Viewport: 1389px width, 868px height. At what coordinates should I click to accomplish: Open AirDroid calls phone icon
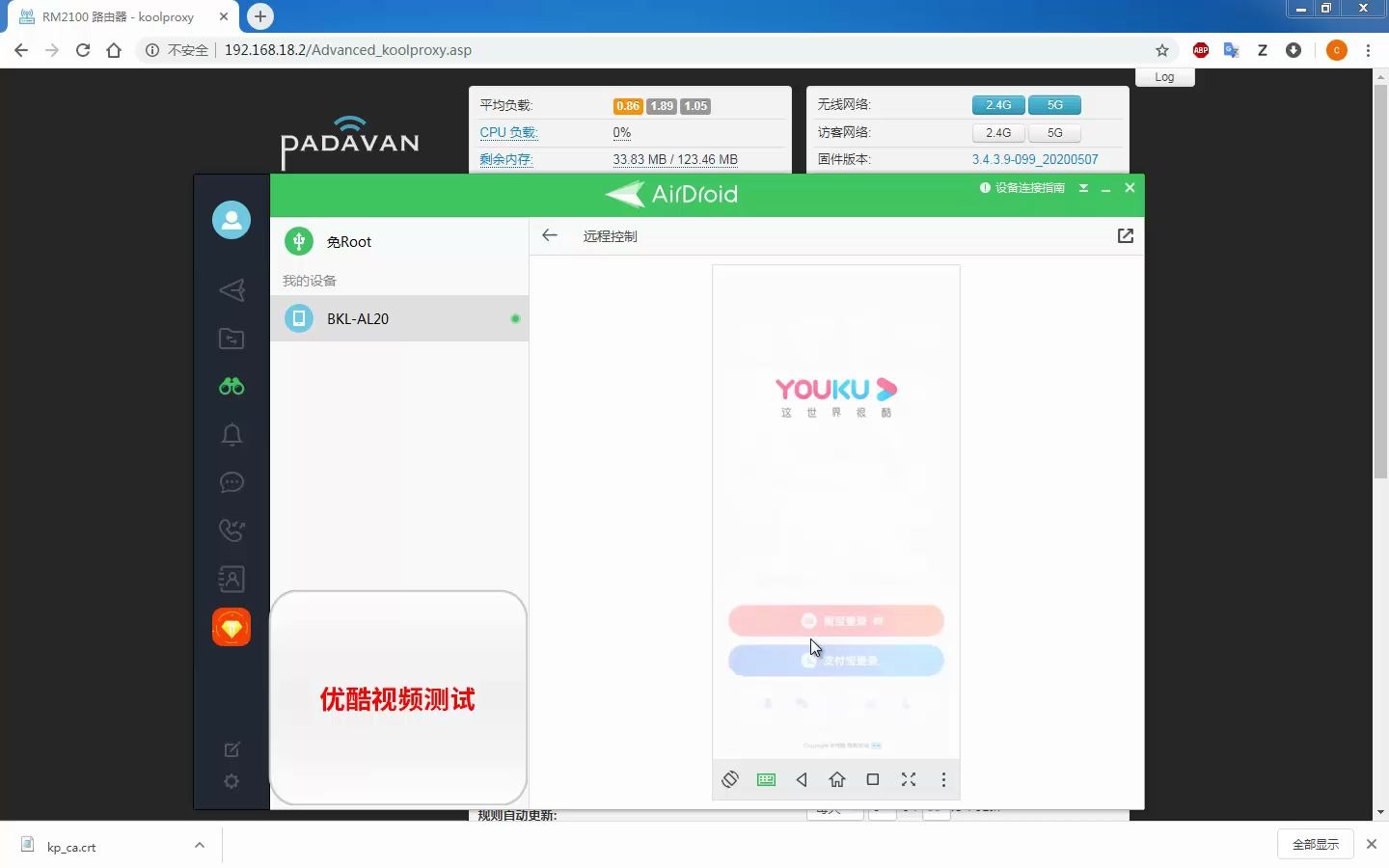point(231,530)
